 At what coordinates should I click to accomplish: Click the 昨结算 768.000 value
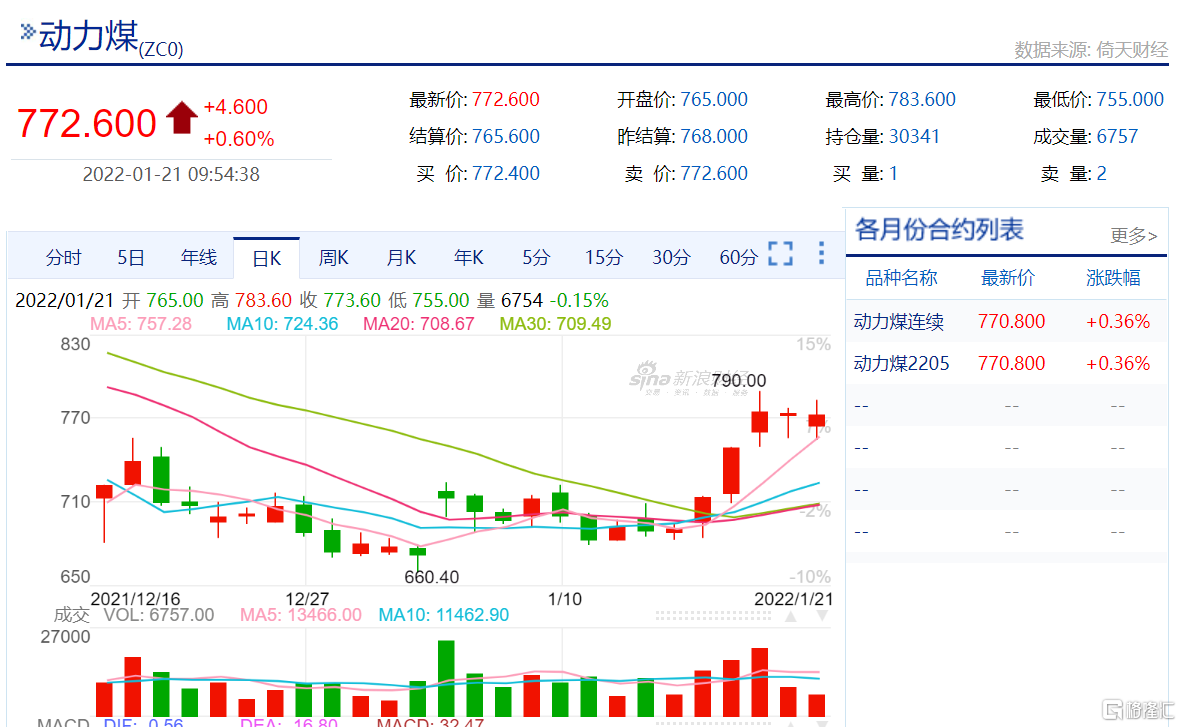pos(714,136)
